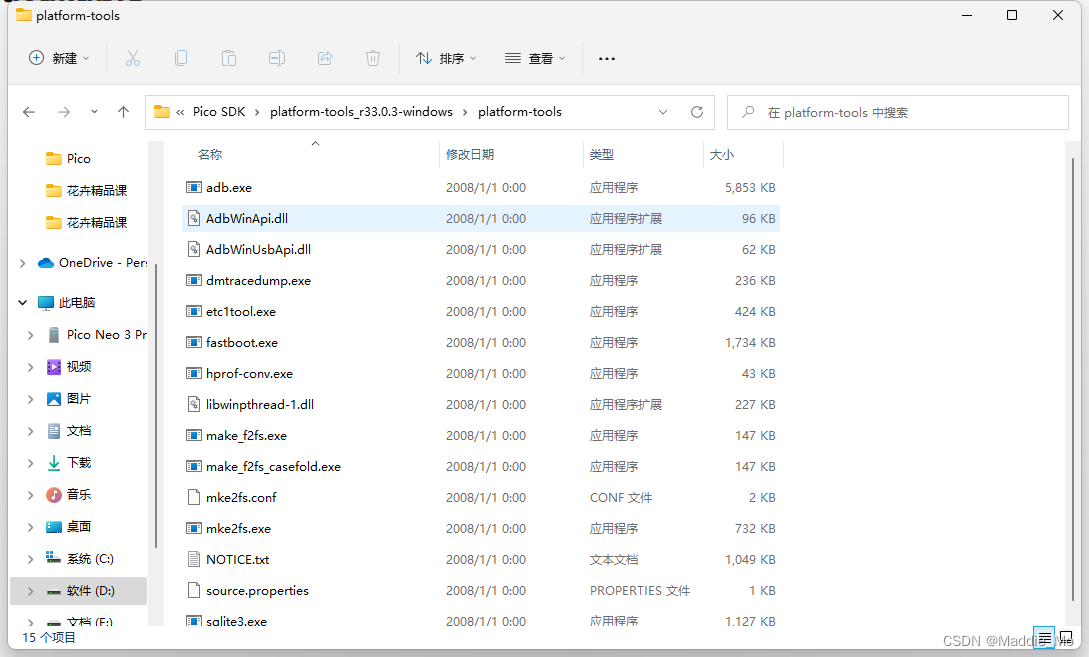The height and width of the screenshot is (657, 1089).
Task: Click Pico SDK in the address breadcrumb
Action: tap(219, 112)
